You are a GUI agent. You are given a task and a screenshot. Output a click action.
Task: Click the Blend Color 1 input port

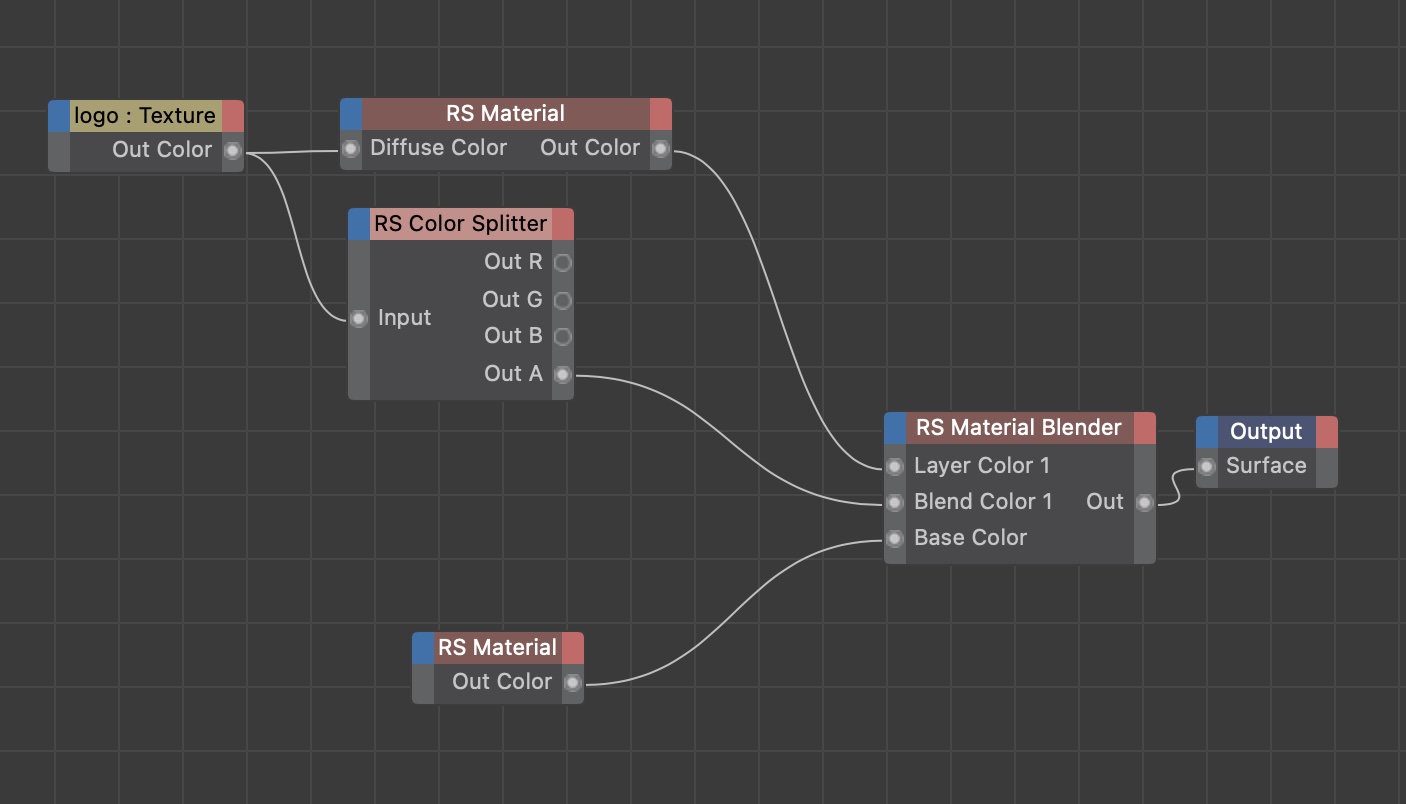[895, 502]
